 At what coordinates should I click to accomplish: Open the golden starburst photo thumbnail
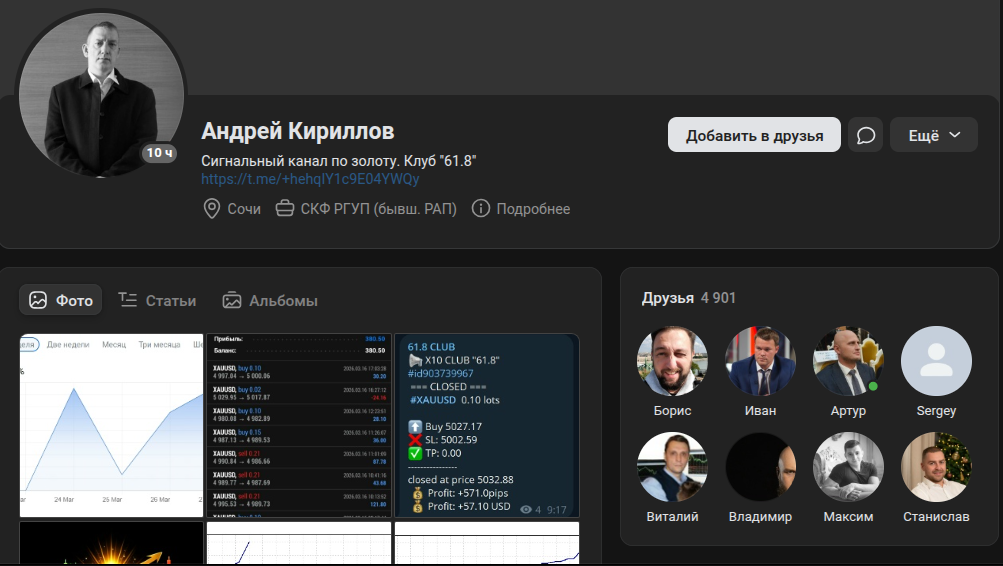tap(111, 543)
